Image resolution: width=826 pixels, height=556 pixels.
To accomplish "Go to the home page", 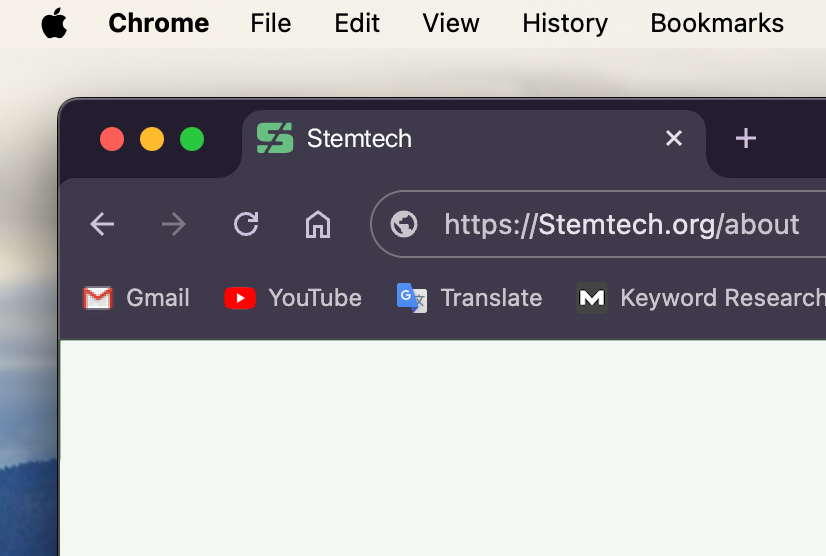I will [x=317, y=224].
